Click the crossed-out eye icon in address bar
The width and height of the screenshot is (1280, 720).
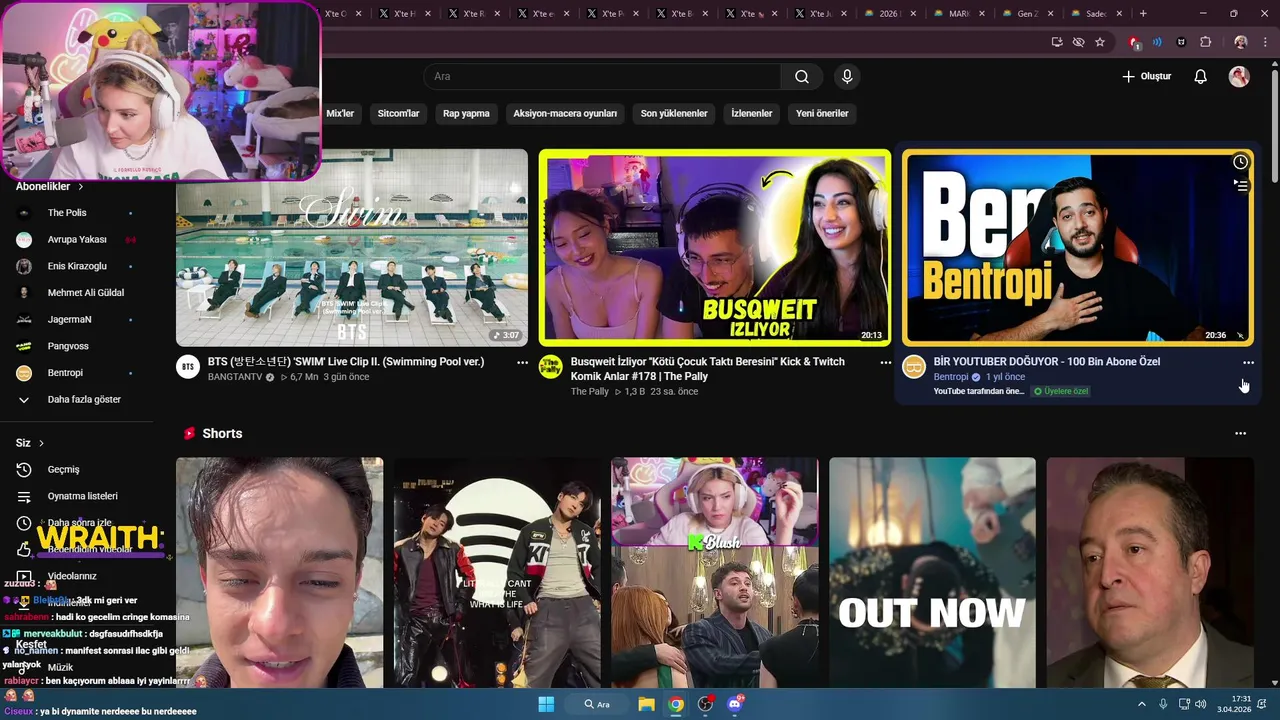(x=1078, y=42)
